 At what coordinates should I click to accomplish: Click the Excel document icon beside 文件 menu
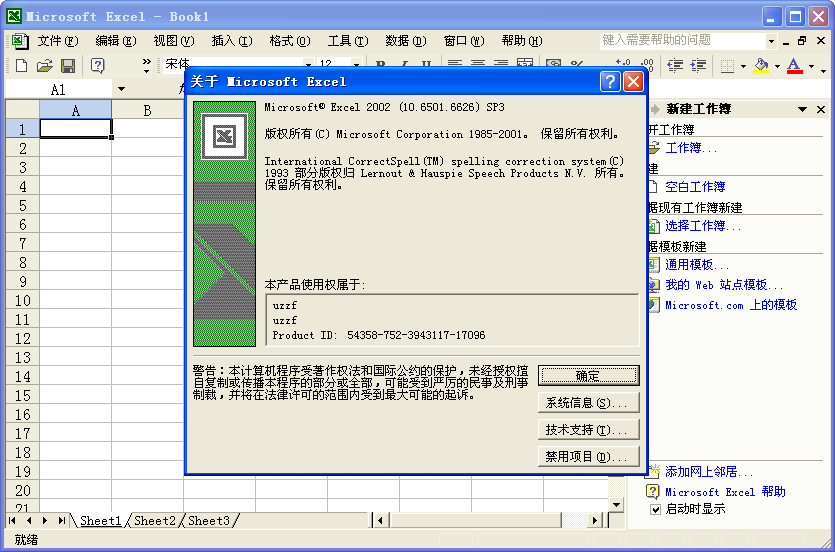click(20, 41)
